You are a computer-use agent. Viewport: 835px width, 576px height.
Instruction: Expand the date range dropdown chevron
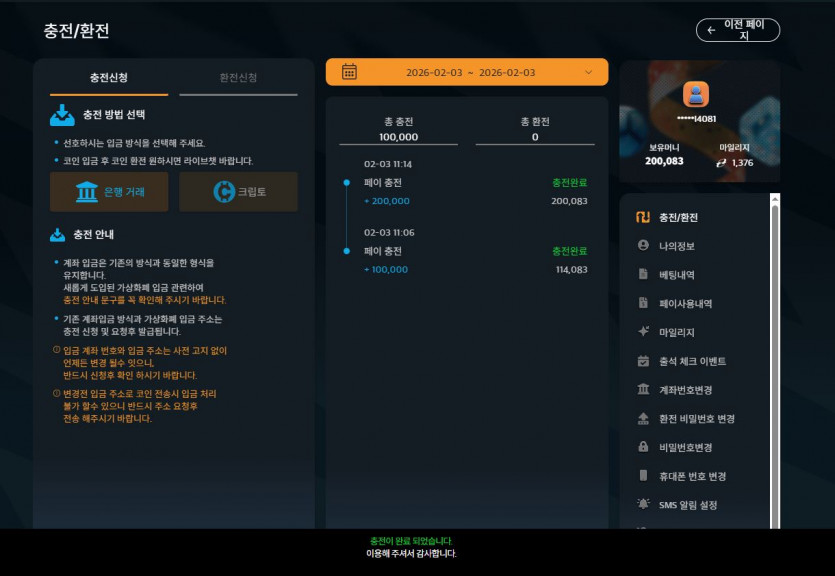pyautogui.click(x=588, y=72)
